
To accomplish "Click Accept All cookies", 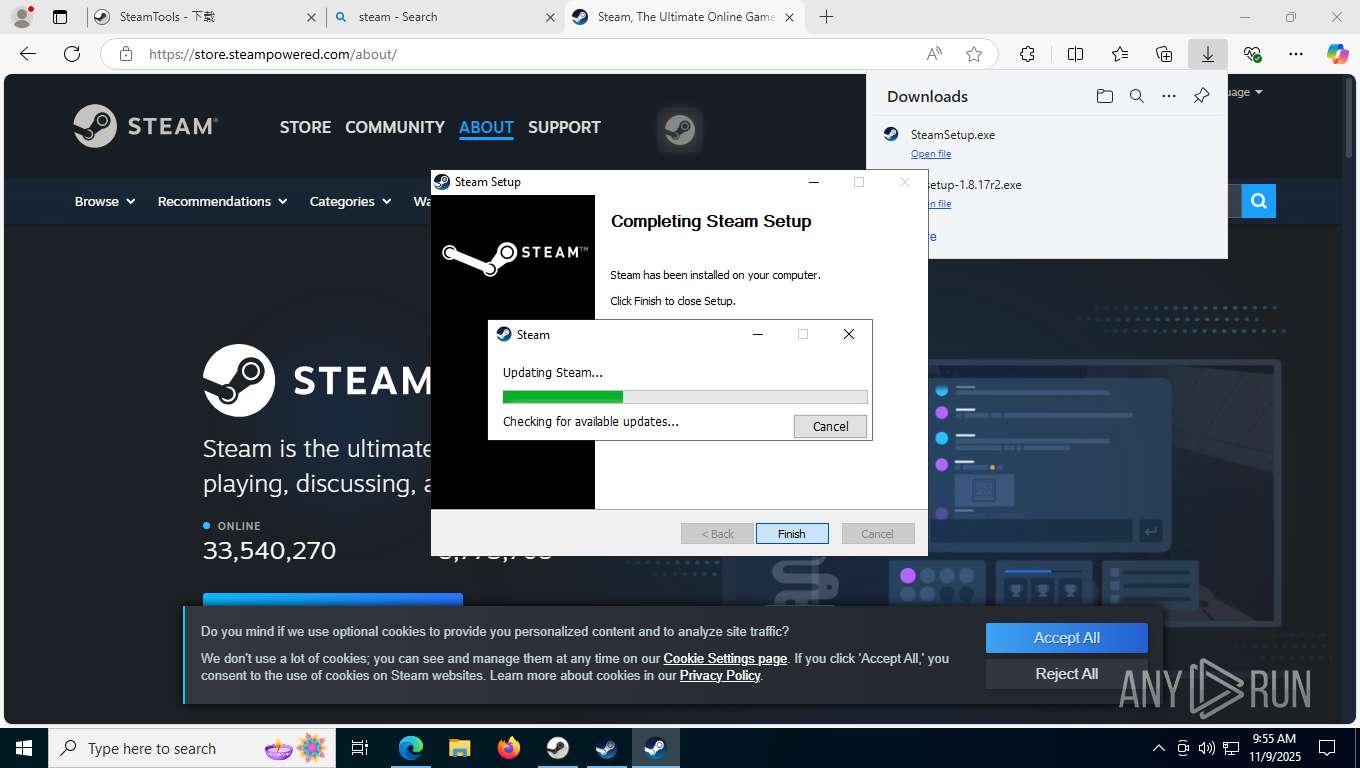I will point(1067,638).
